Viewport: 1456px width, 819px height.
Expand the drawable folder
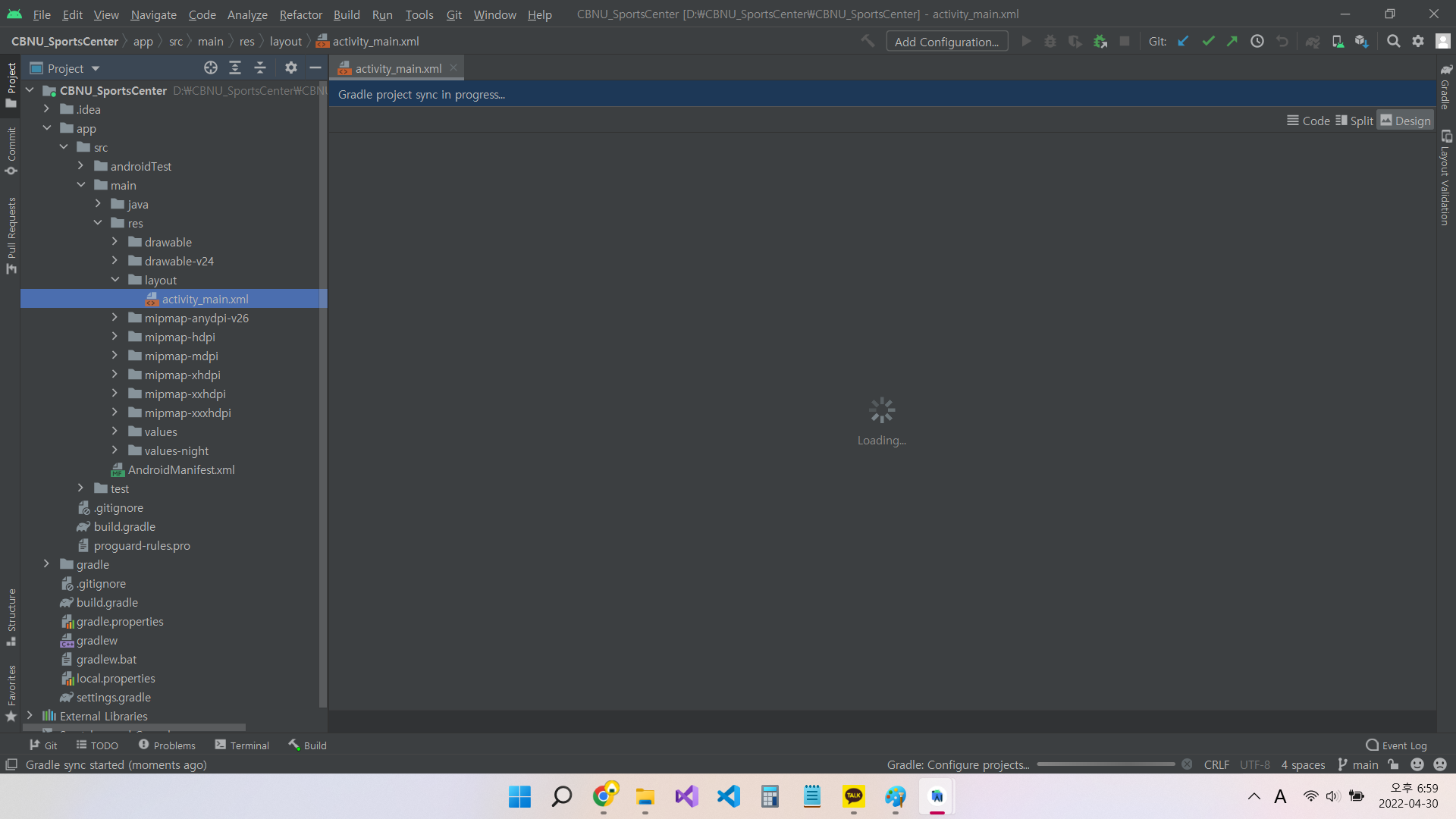(115, 242)
